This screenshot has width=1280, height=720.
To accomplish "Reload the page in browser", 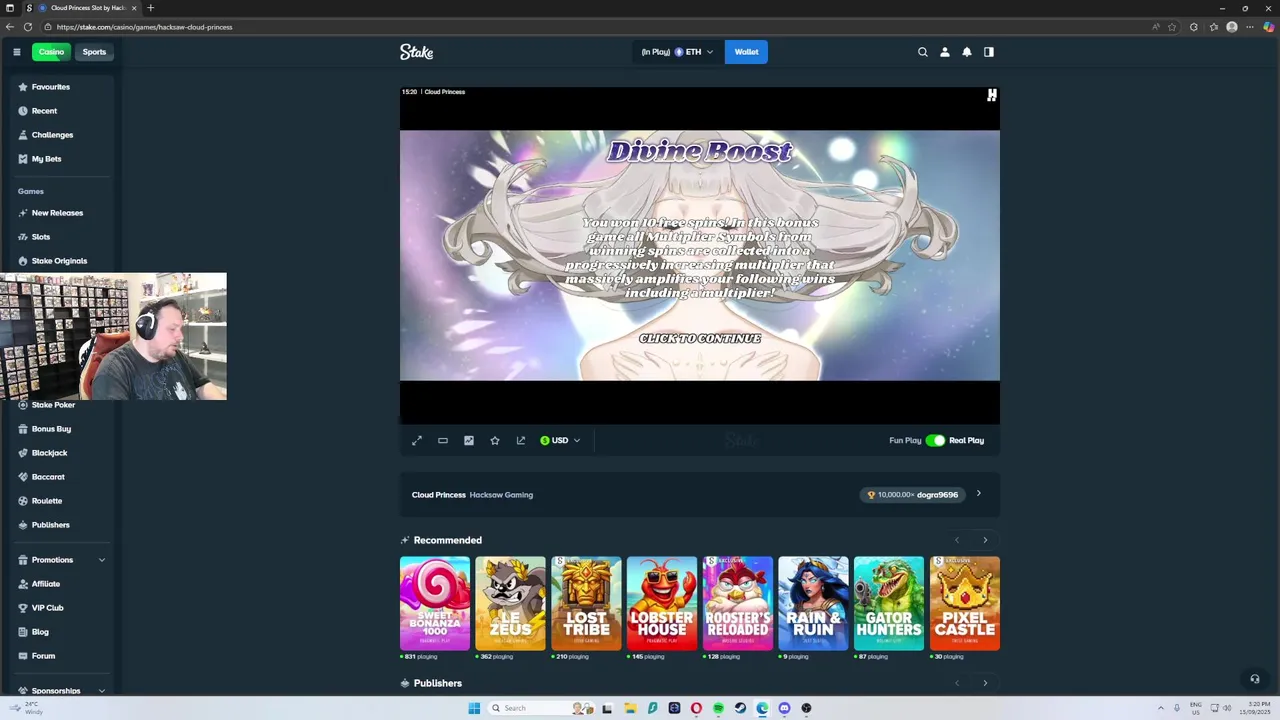I will (x=28, y=27).
